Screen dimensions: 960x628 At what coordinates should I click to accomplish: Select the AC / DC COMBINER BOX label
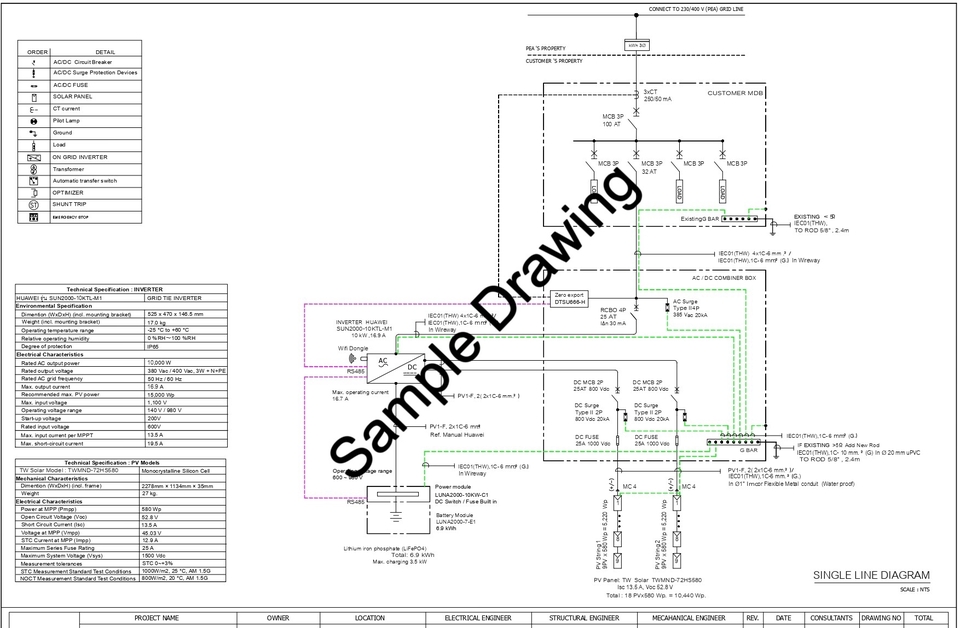[724, 278]
